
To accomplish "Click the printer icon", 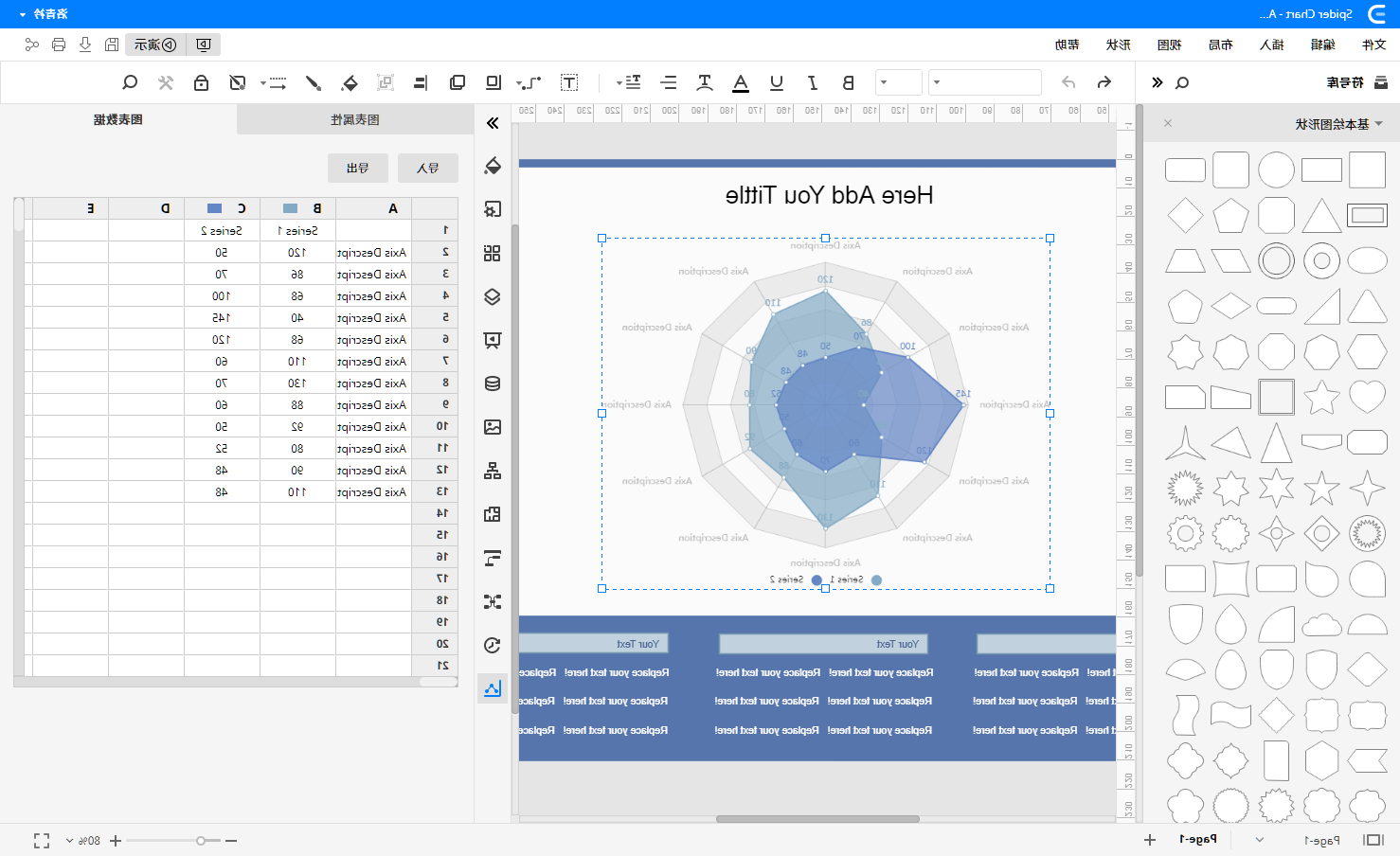I will click(x=59, y=45).
